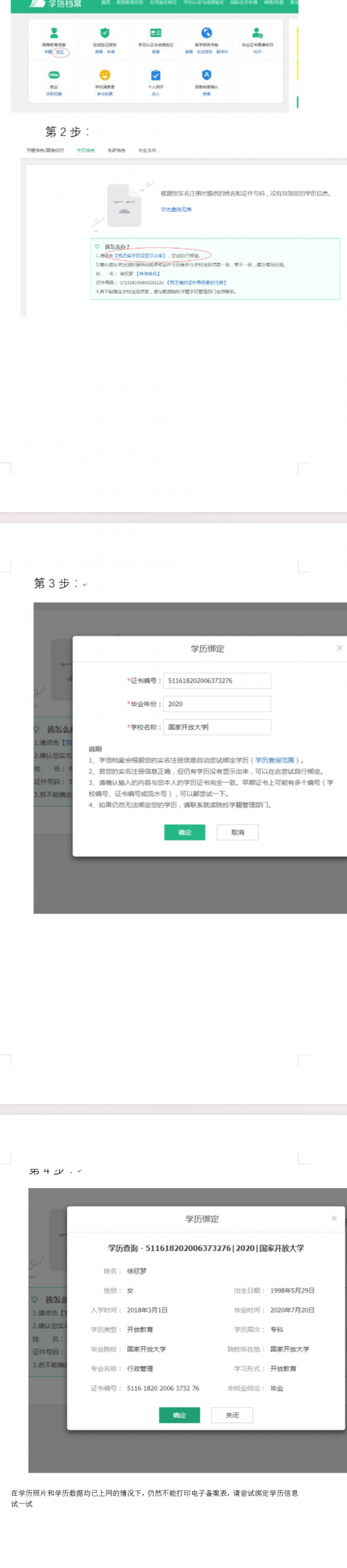Close the 学历绑定 dialog containing the 证书编号 field
The width and height of the screenshot is (347, 1568).
339,648
